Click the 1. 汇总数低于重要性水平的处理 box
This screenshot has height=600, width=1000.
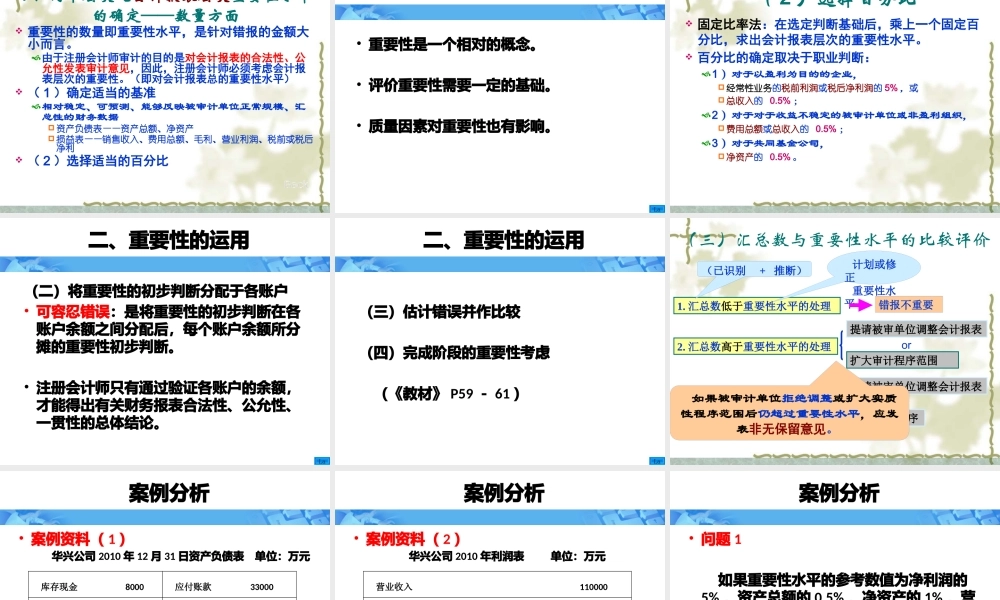[x=756, y=306]
